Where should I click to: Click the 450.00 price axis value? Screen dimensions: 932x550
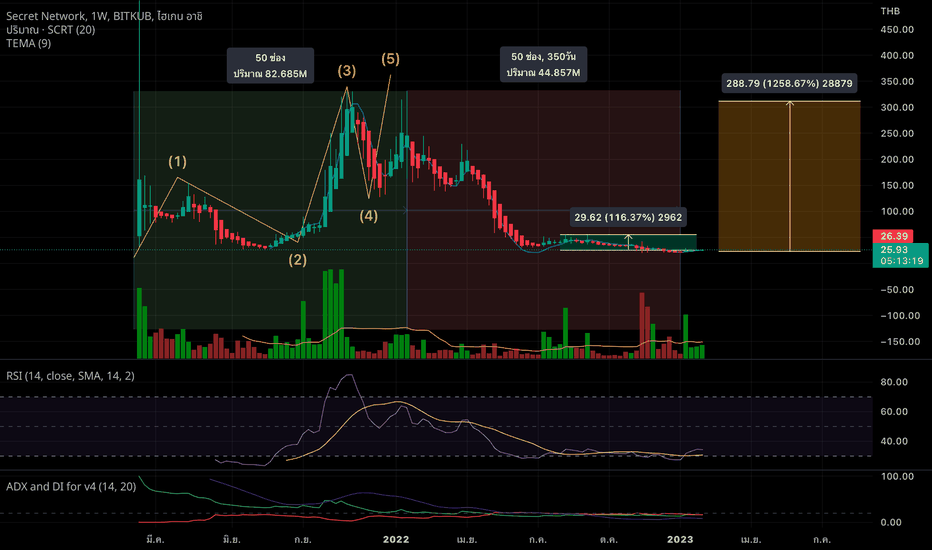point(897,29)
